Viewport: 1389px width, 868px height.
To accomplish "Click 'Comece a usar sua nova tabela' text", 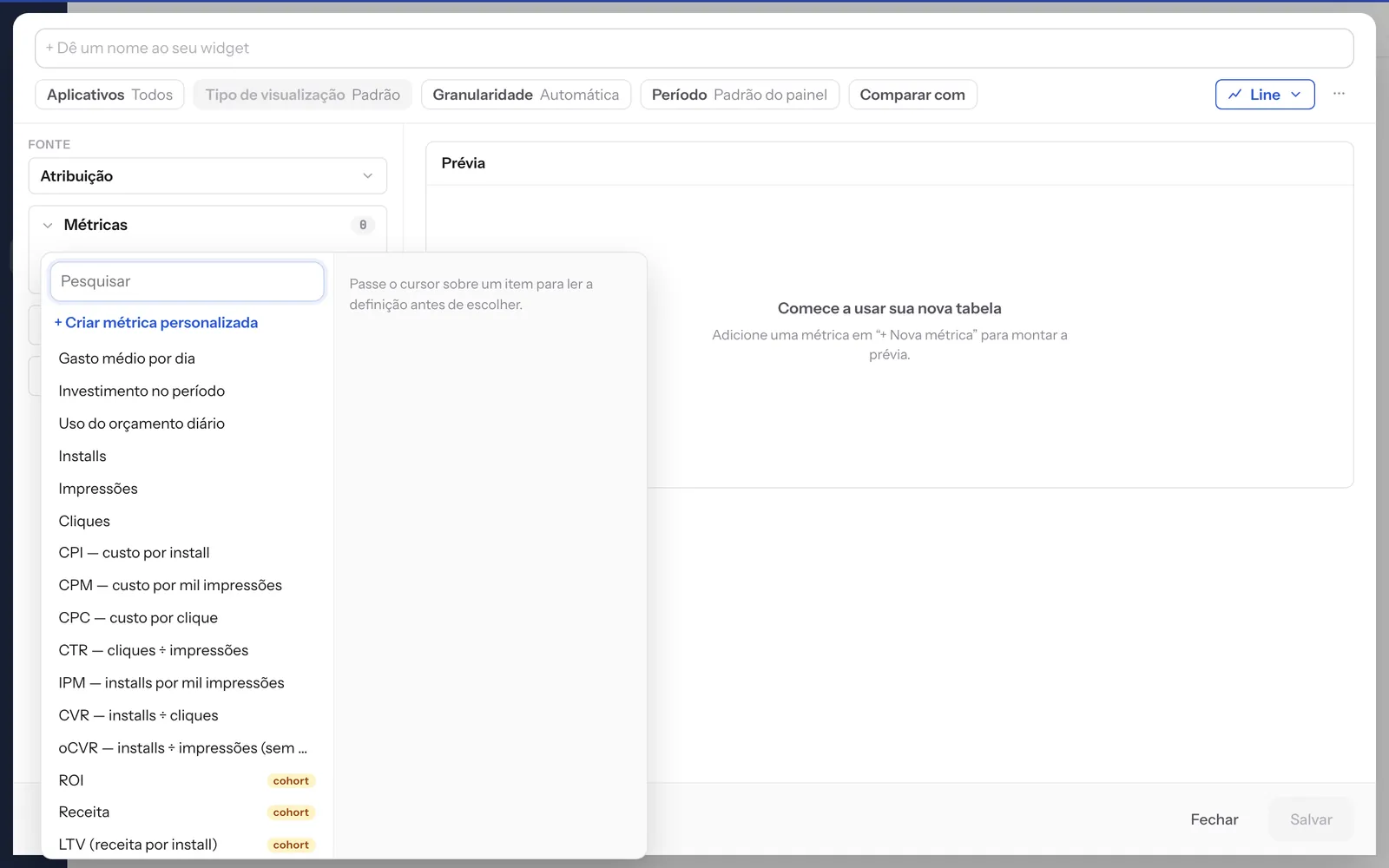I will click(890, 308).
